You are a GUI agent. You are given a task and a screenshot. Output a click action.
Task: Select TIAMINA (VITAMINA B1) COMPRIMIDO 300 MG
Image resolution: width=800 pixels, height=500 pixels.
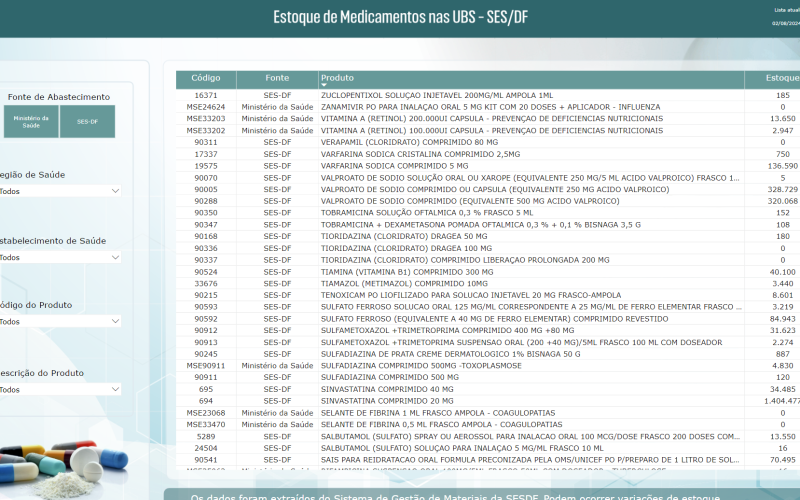pyautogui.click(x=407, y=272)
